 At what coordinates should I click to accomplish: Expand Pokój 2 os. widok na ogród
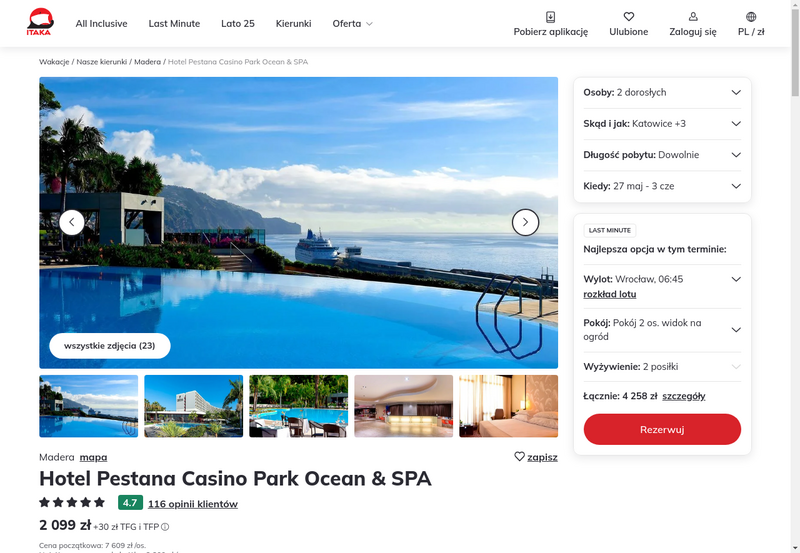(x=662, y=330)
